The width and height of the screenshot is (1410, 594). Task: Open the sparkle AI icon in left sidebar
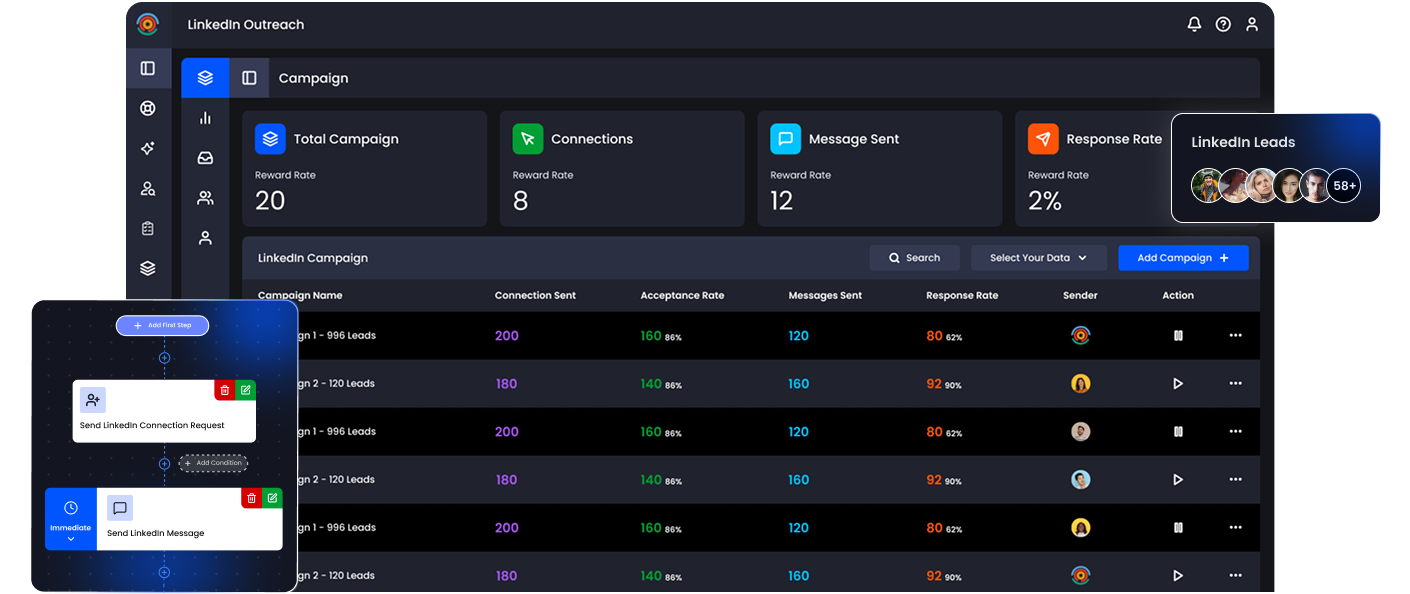pos(148,148)
